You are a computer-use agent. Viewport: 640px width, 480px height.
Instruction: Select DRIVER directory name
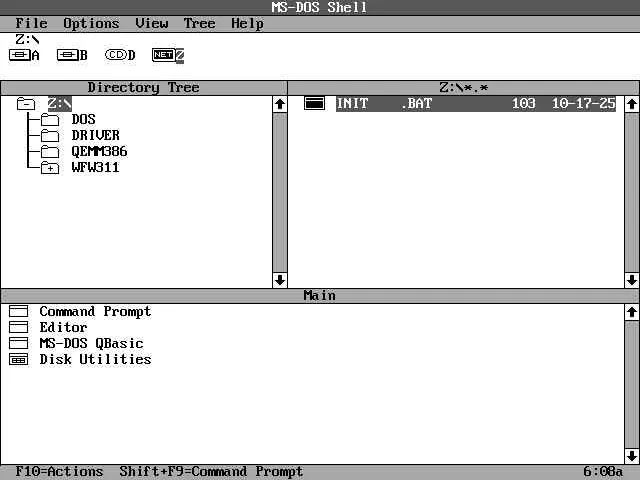[x=96, y=136]
